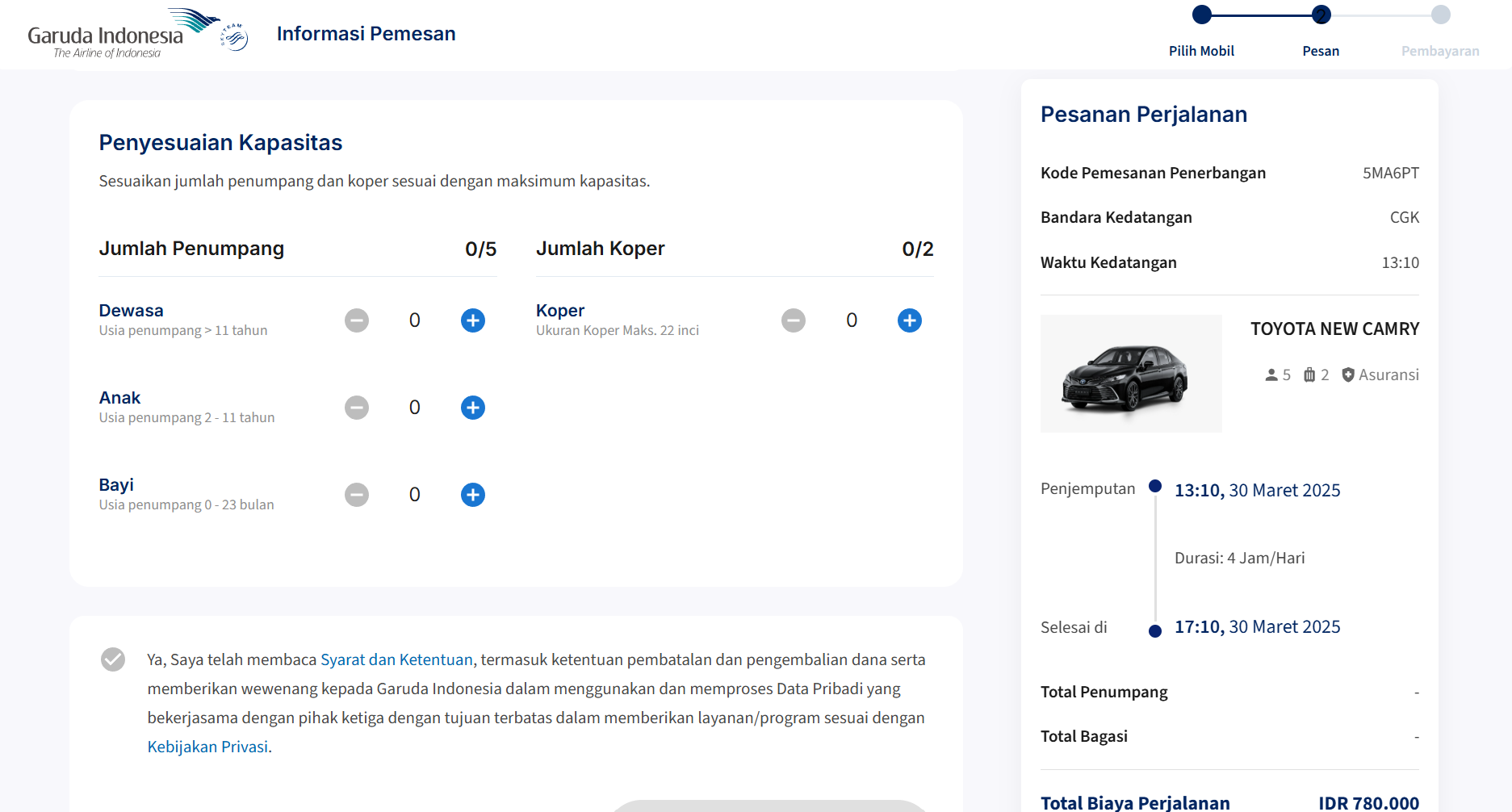Increase Koper luggage count
This screenshot has height=812, width=1512.
click(x=910, y=320)
